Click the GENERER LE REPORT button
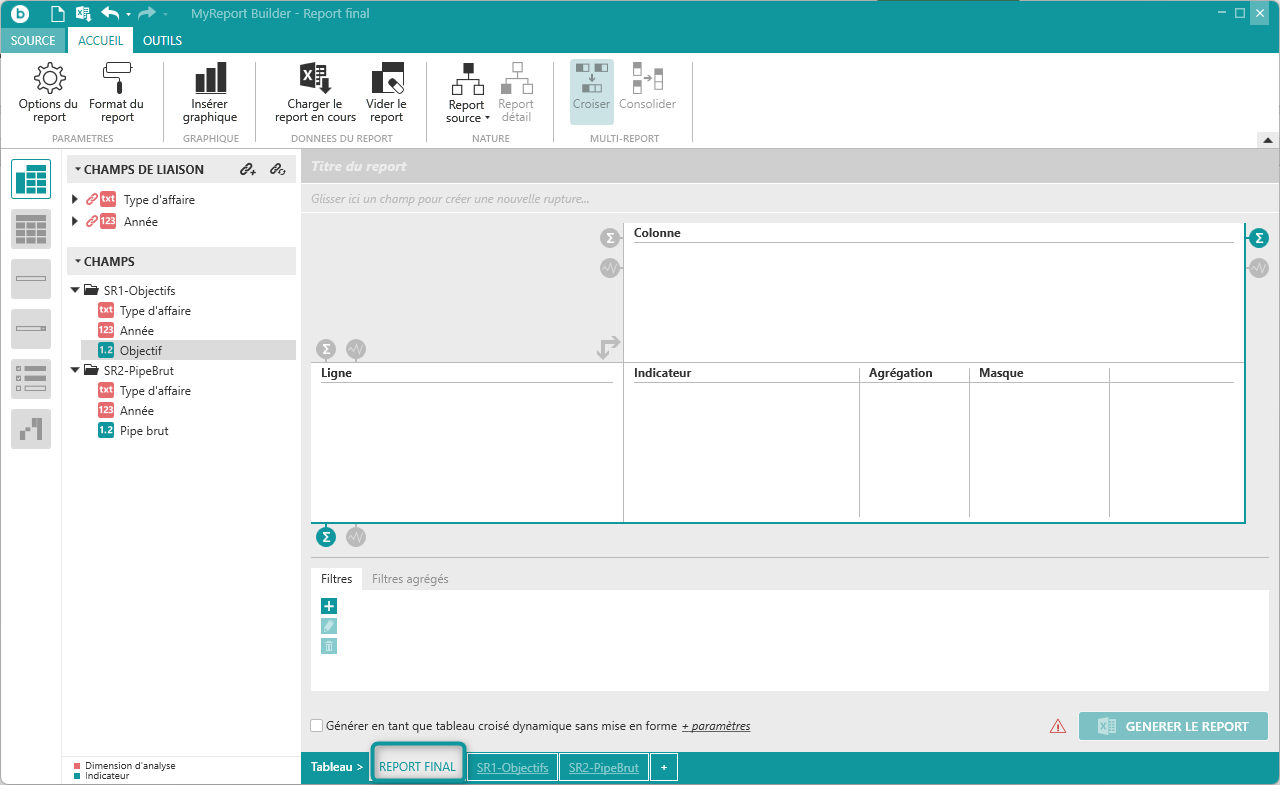Screen dimensions: 1280x785 pos(1173,727)
